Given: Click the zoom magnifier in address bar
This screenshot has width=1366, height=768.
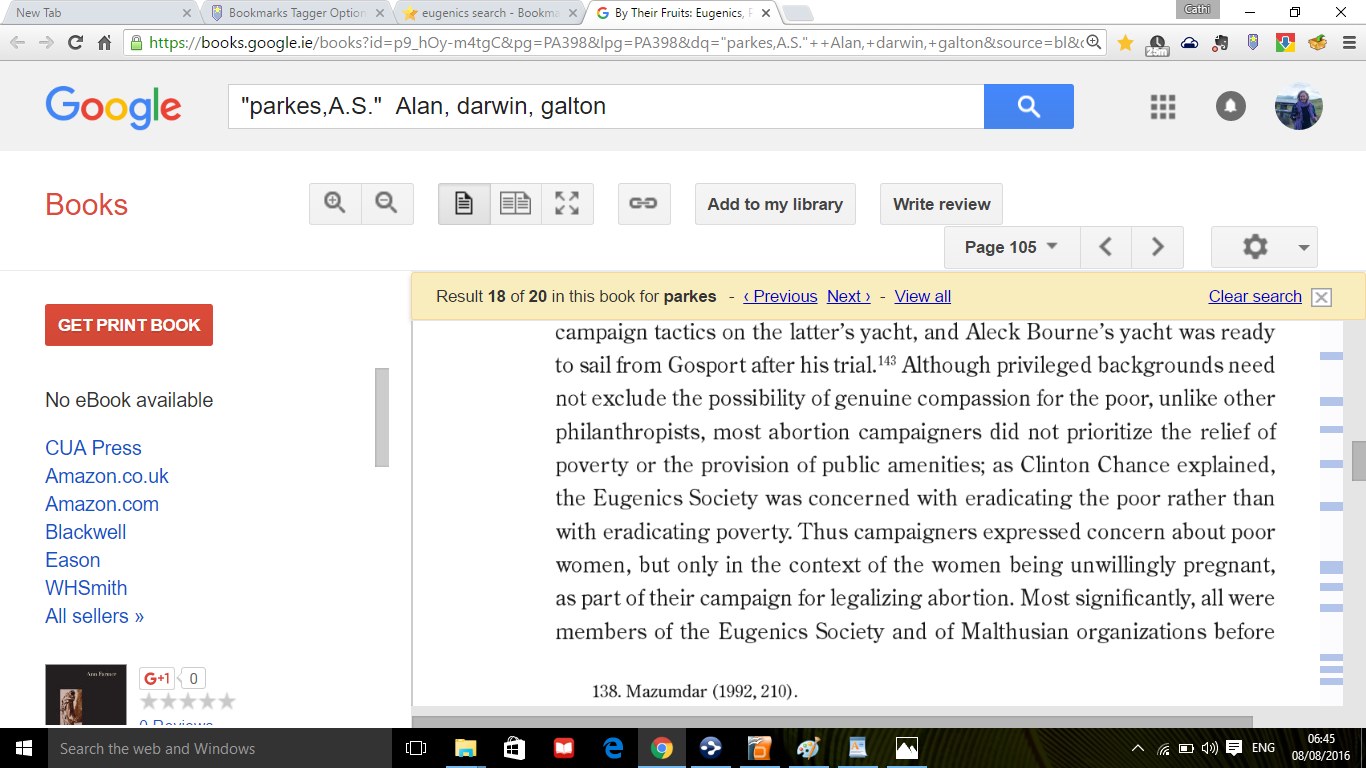Looking at the screenshot, I should point(1093,42).
